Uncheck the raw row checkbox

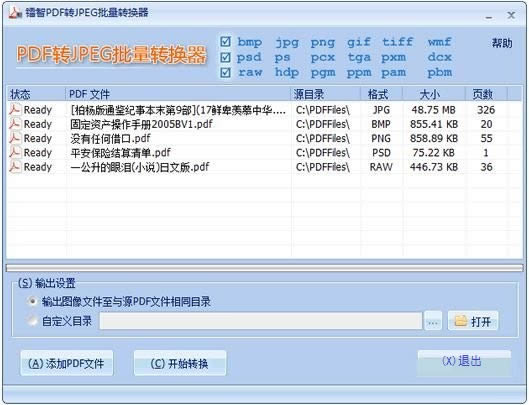[225, 73]
